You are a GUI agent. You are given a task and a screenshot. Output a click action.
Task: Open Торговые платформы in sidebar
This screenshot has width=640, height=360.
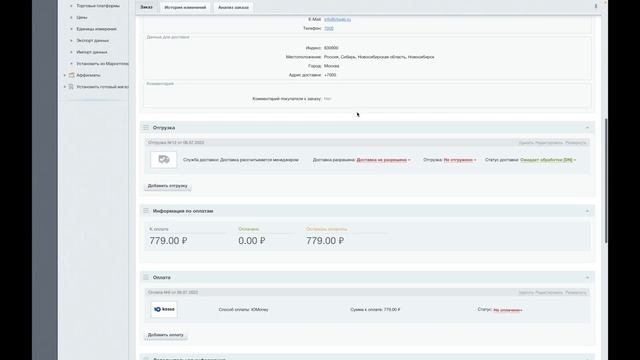[98, 6]
